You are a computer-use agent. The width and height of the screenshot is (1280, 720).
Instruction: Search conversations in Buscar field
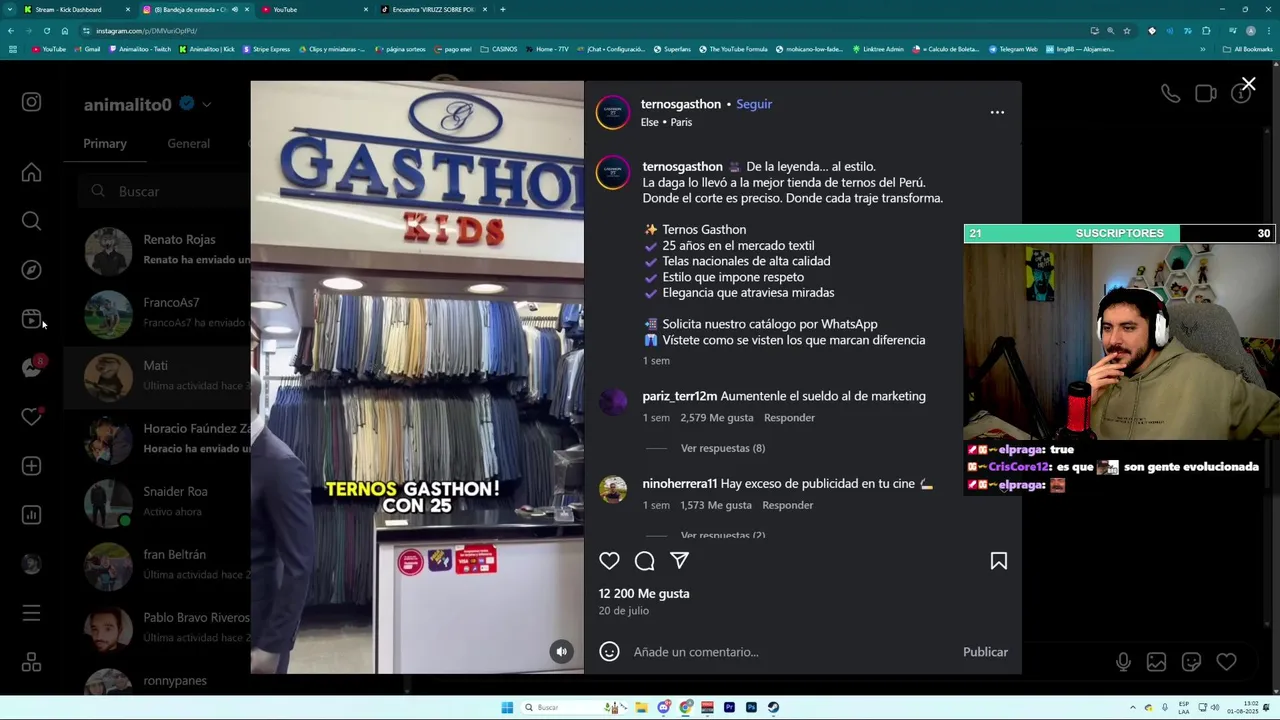pos(165,191)
